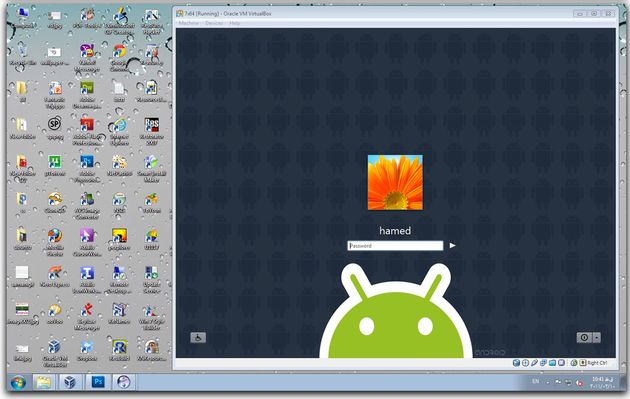Screen dimensions: 630x399
Task: Open the Windows Start orb
Action: tap(18, 382)
